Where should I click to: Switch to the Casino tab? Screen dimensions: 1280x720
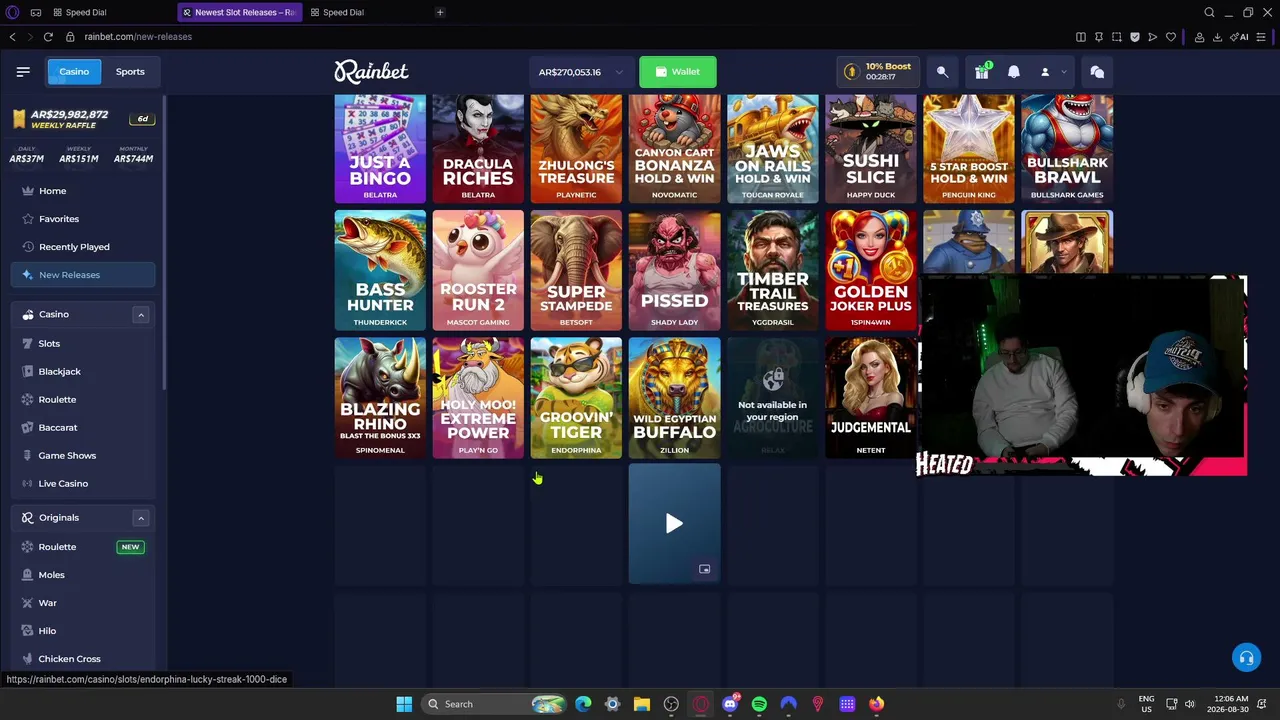(74, 72)
